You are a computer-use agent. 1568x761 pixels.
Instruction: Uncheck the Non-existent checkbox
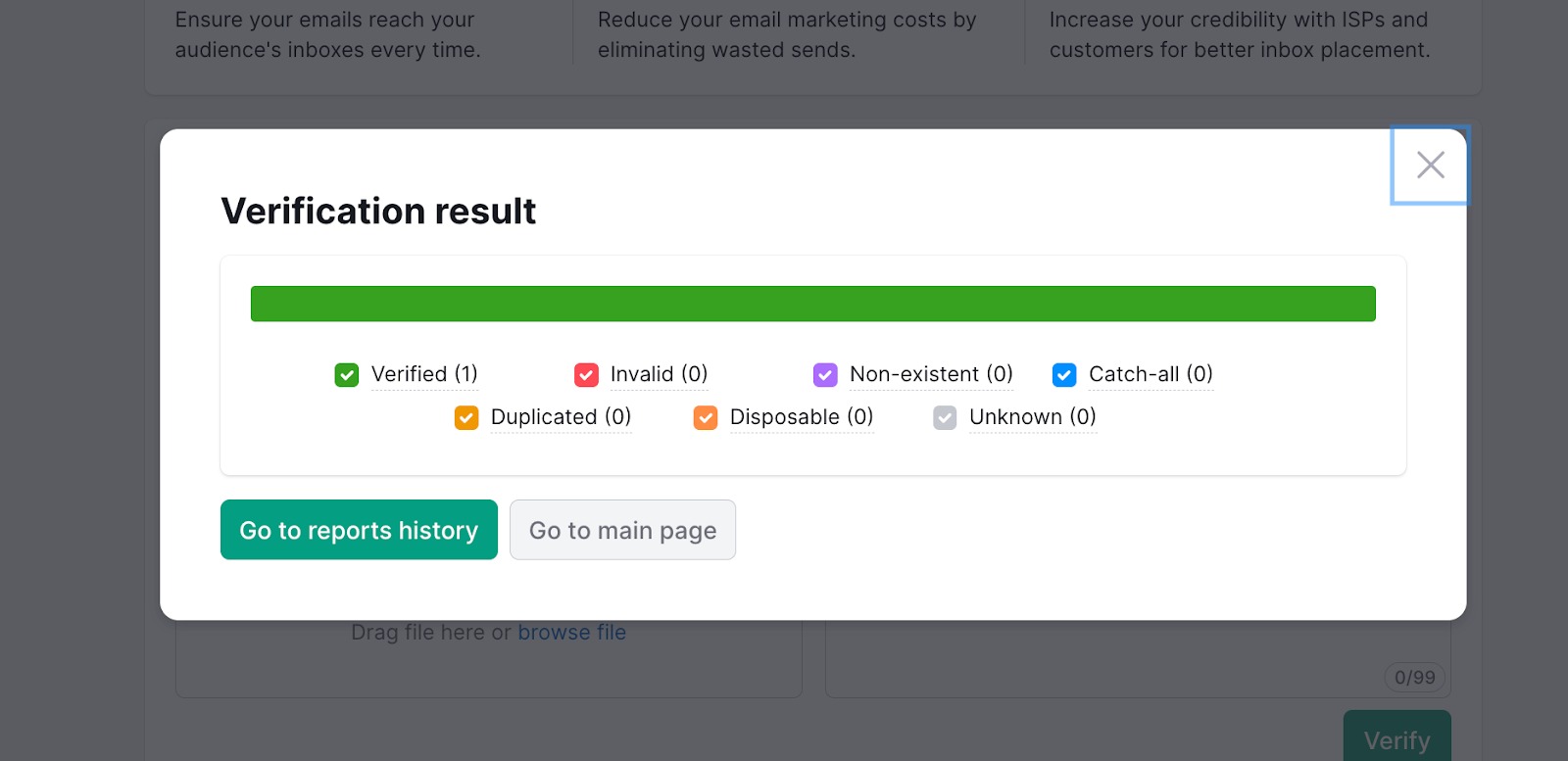click(825, 374)
